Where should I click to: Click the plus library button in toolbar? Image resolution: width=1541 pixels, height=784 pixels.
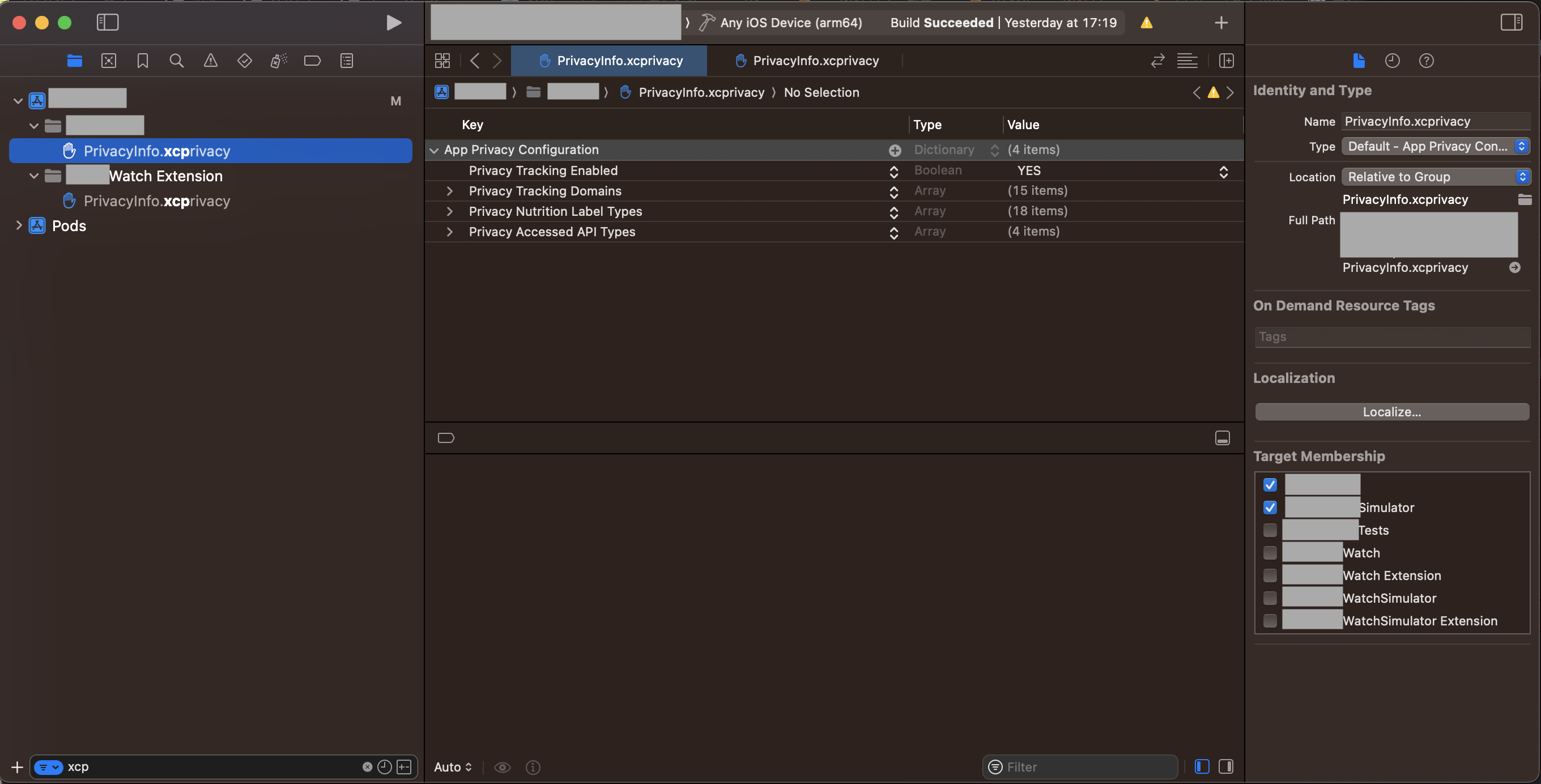point(1221,23)
